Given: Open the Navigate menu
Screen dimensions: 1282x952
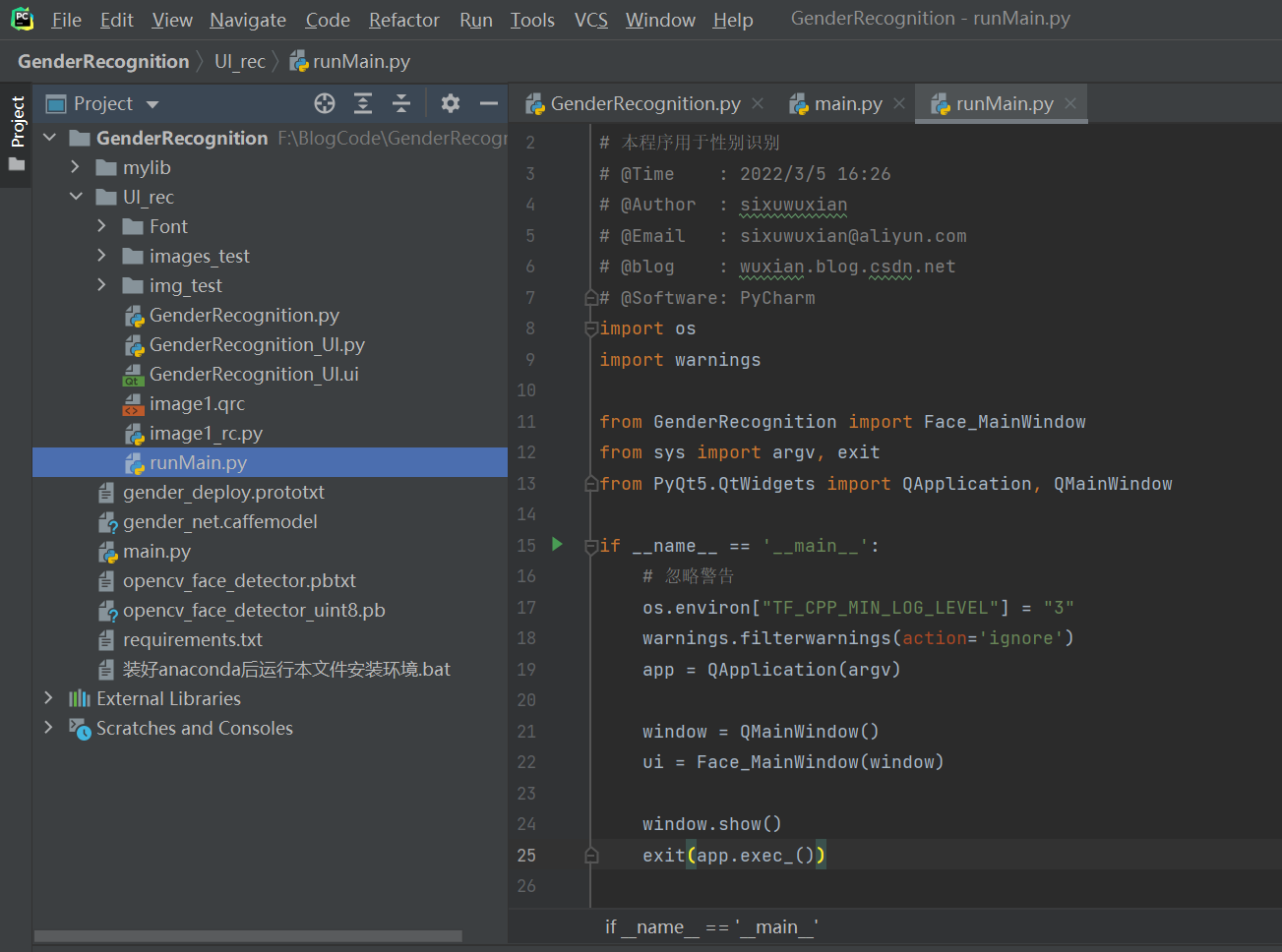Looking at the screenshot, I should tap(248, 20).
